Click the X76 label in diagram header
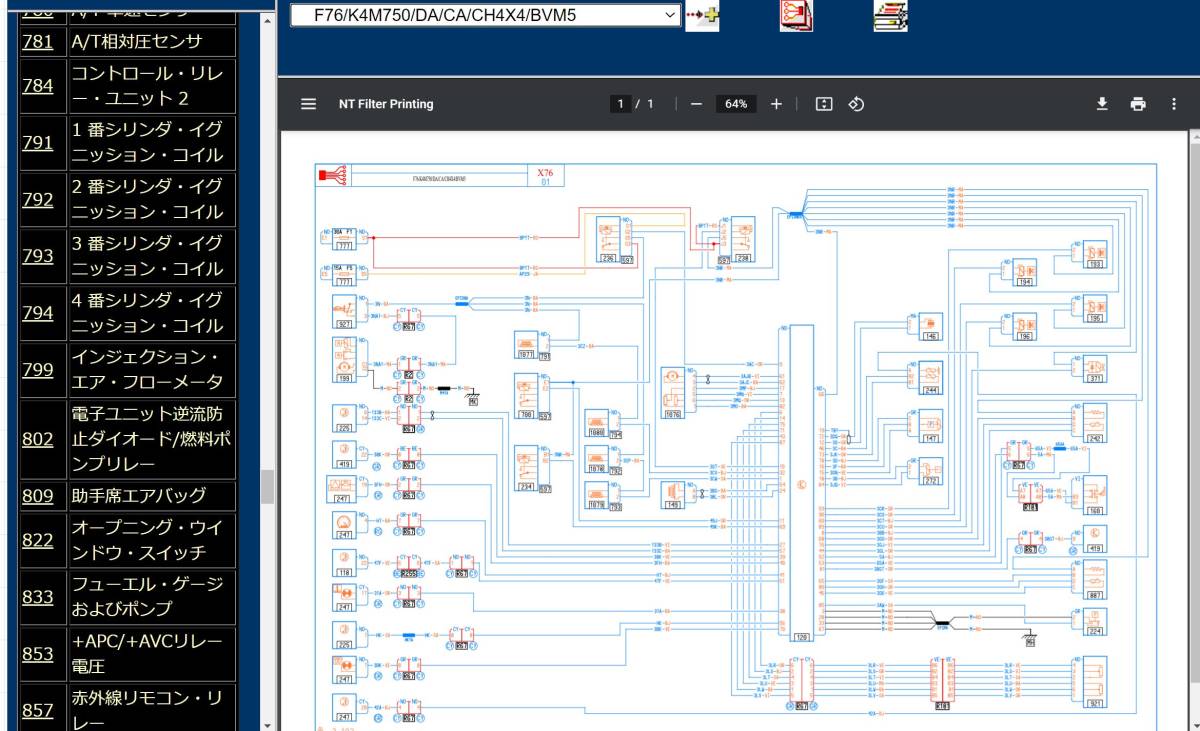Viewport: 1200px width, 731px height. click(546, 173)
